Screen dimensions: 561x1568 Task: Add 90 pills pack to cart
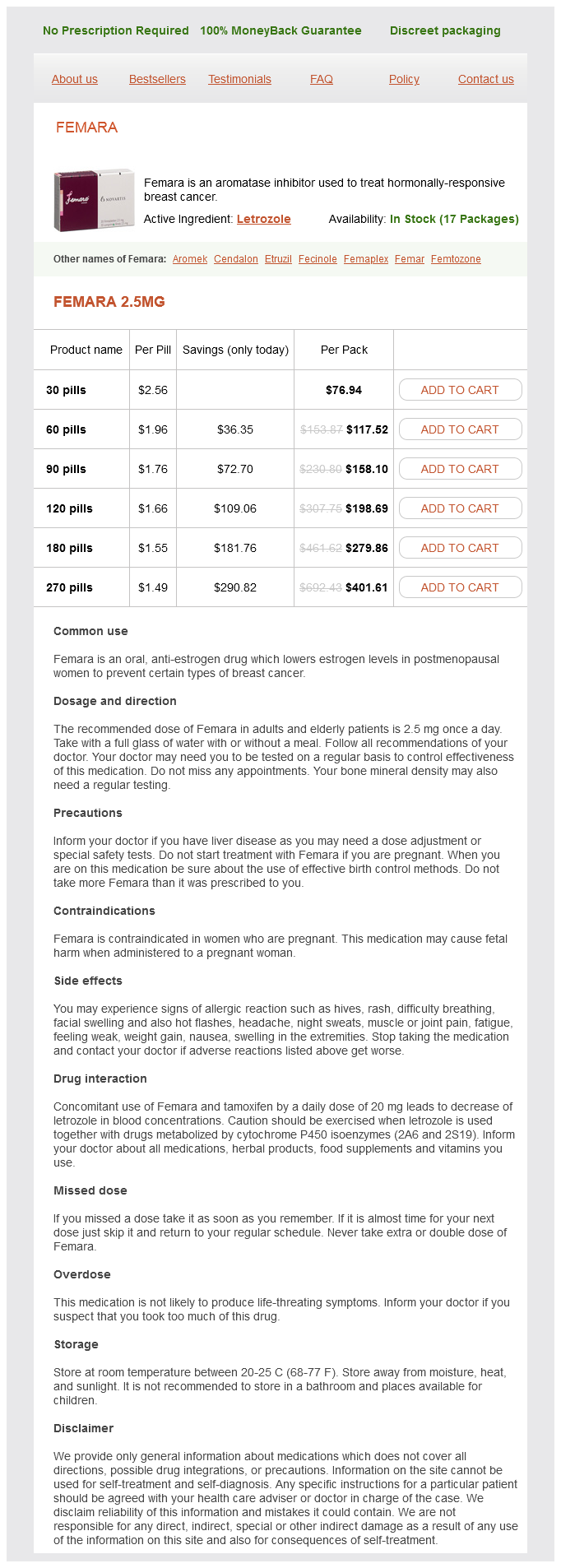tap(460, 469)
